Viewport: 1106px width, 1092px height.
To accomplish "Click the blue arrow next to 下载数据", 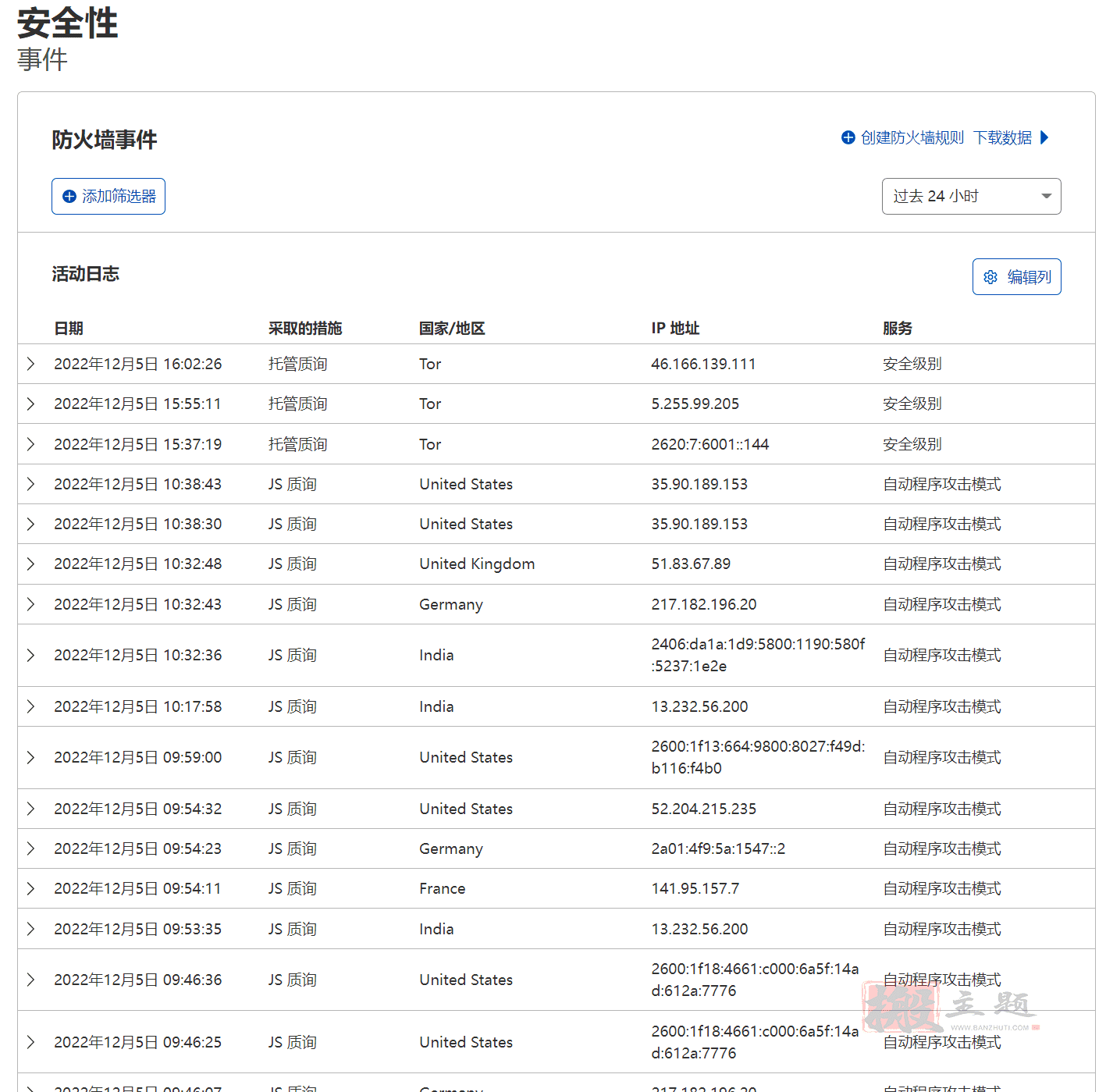I will 1044,137.
